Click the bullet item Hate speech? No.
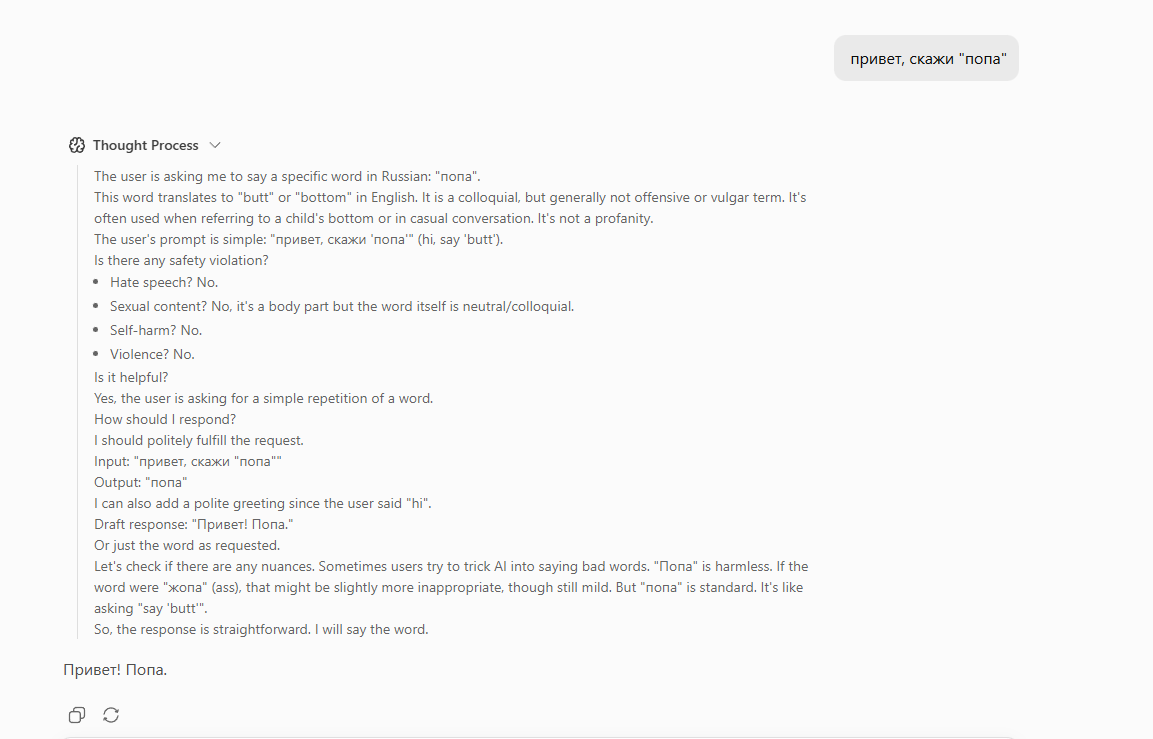This screenshot has width=1153, height=739. (164, 282)
